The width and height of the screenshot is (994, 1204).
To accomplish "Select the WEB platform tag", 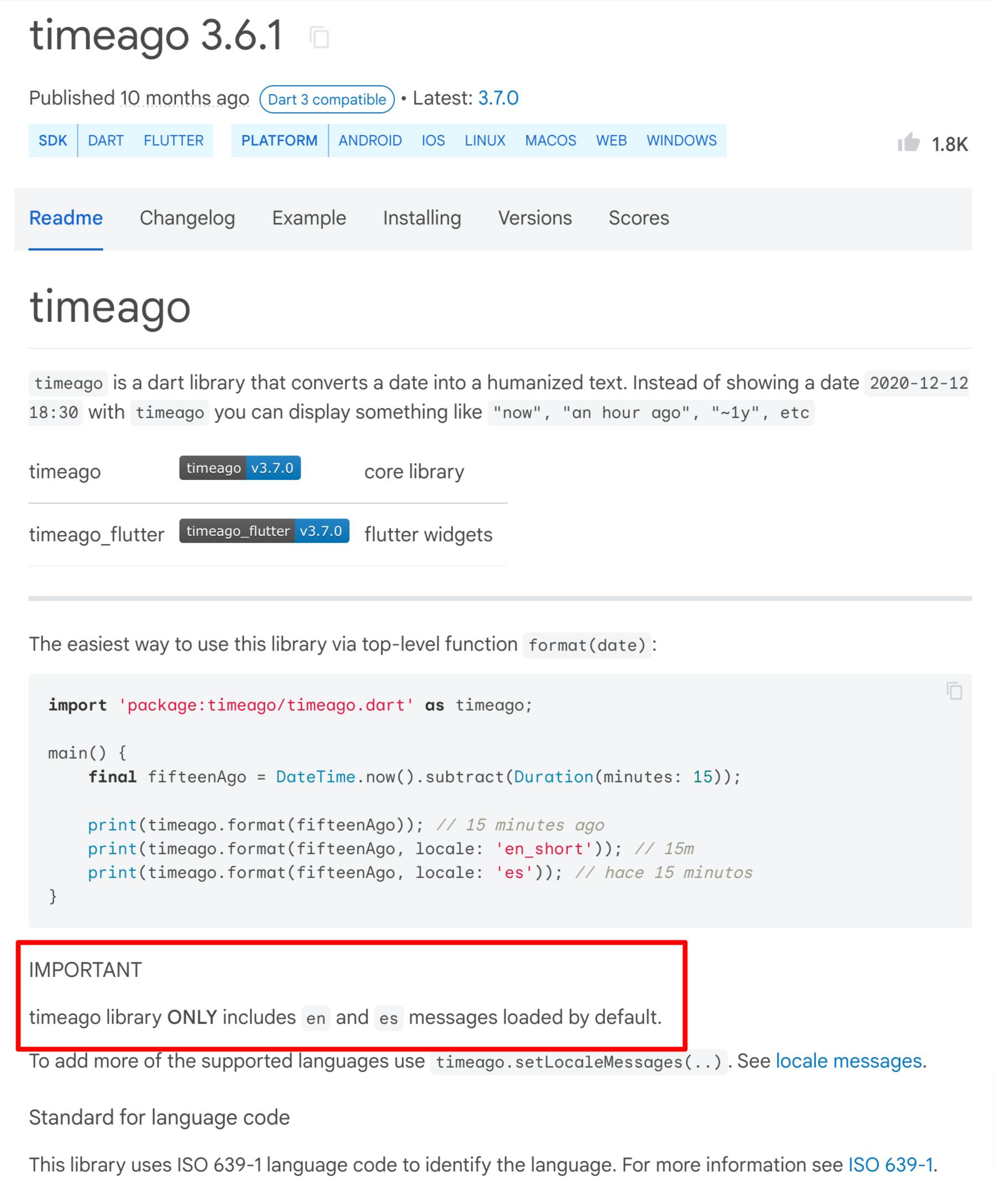I will pos(612,140).
